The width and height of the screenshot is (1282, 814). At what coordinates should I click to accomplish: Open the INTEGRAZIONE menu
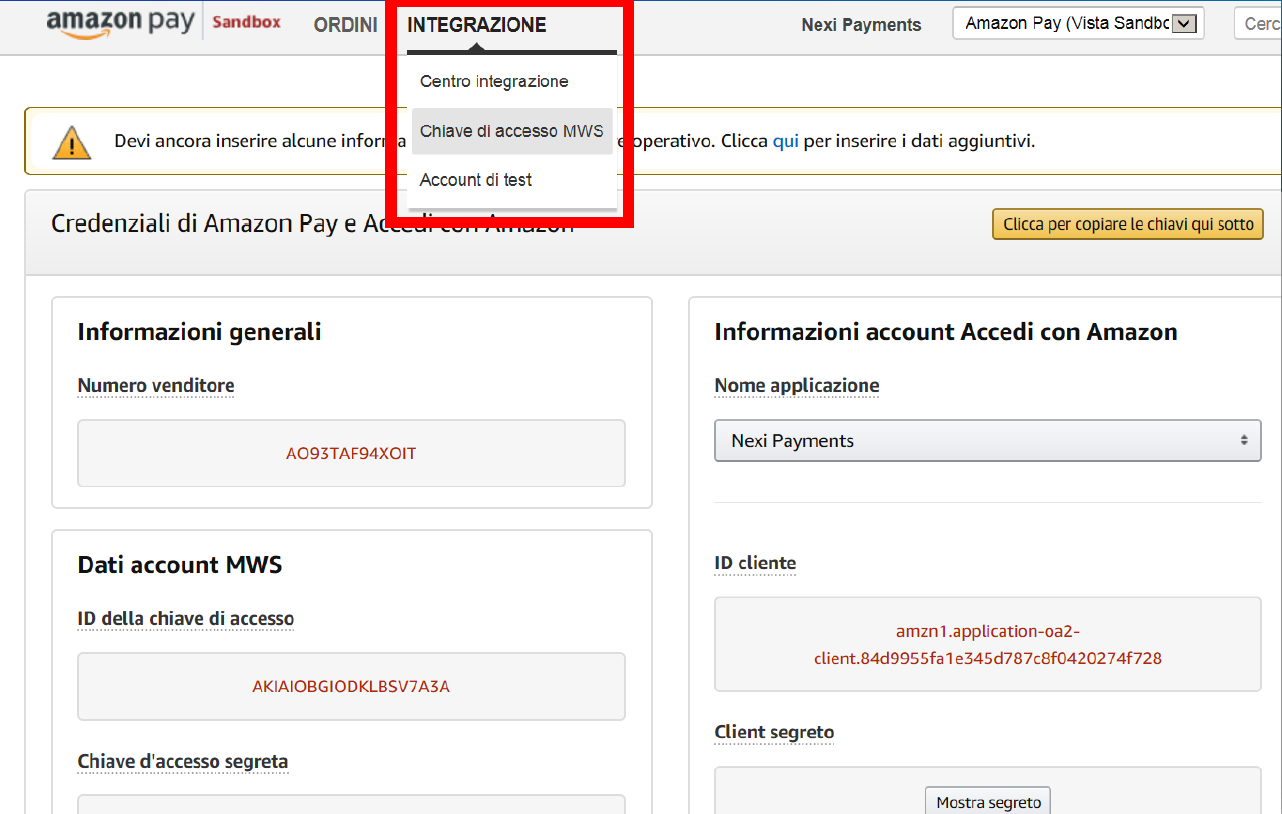coord(477,25)
